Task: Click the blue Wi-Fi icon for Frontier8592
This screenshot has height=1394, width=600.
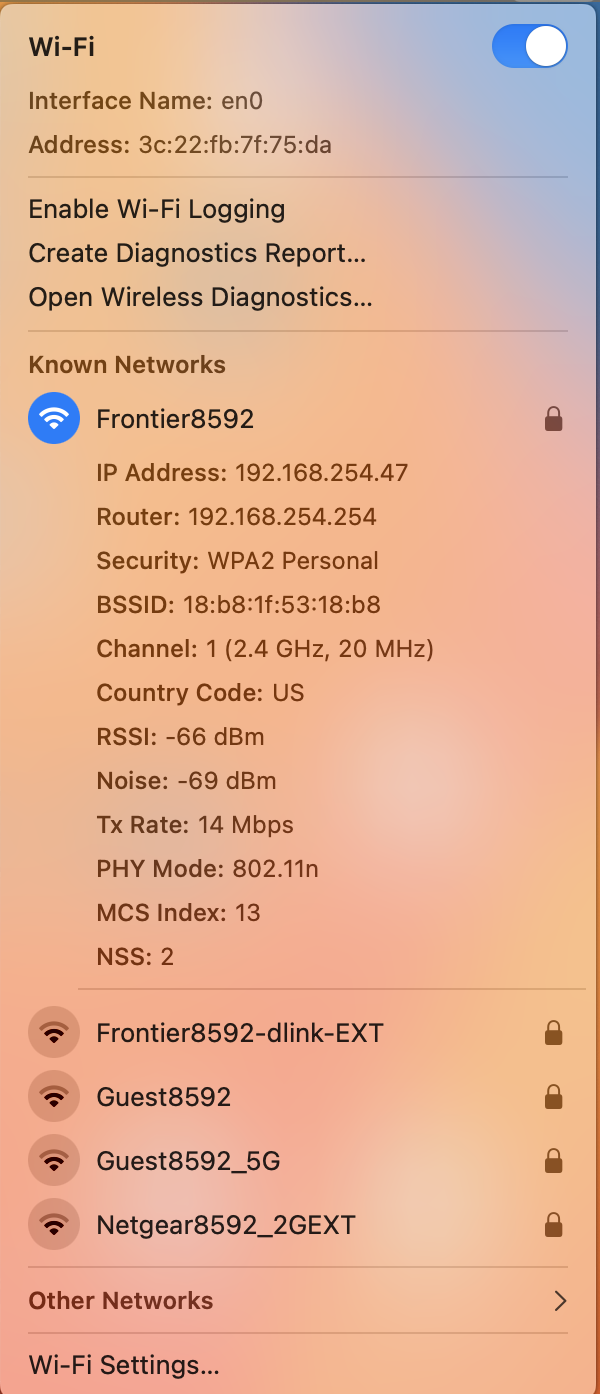Action: tap(54, 418)
